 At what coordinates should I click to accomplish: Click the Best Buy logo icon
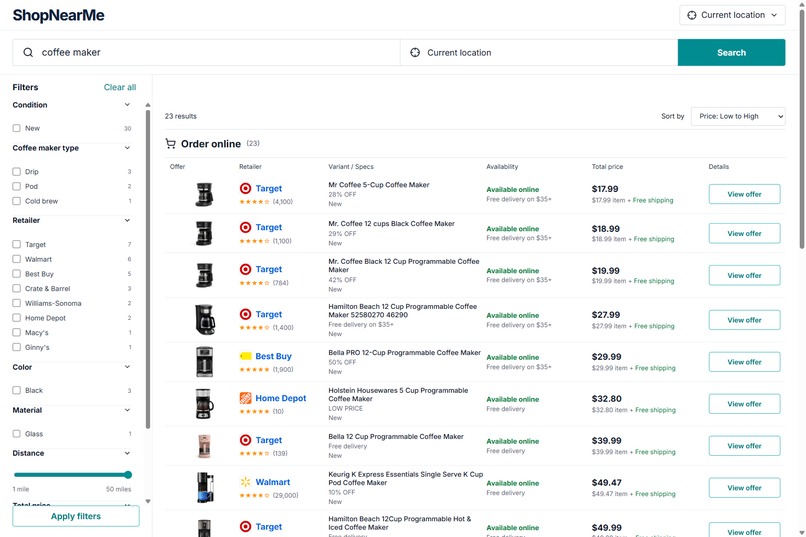tap(246, 356)
